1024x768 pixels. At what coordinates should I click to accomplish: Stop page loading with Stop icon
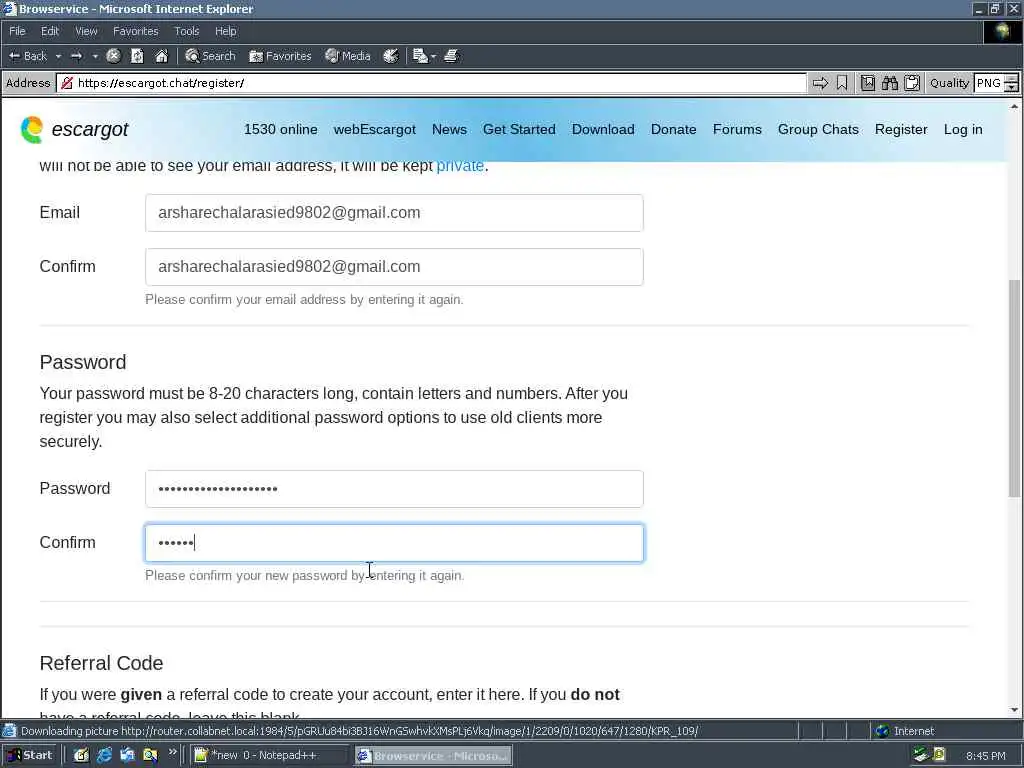(114, 56)
